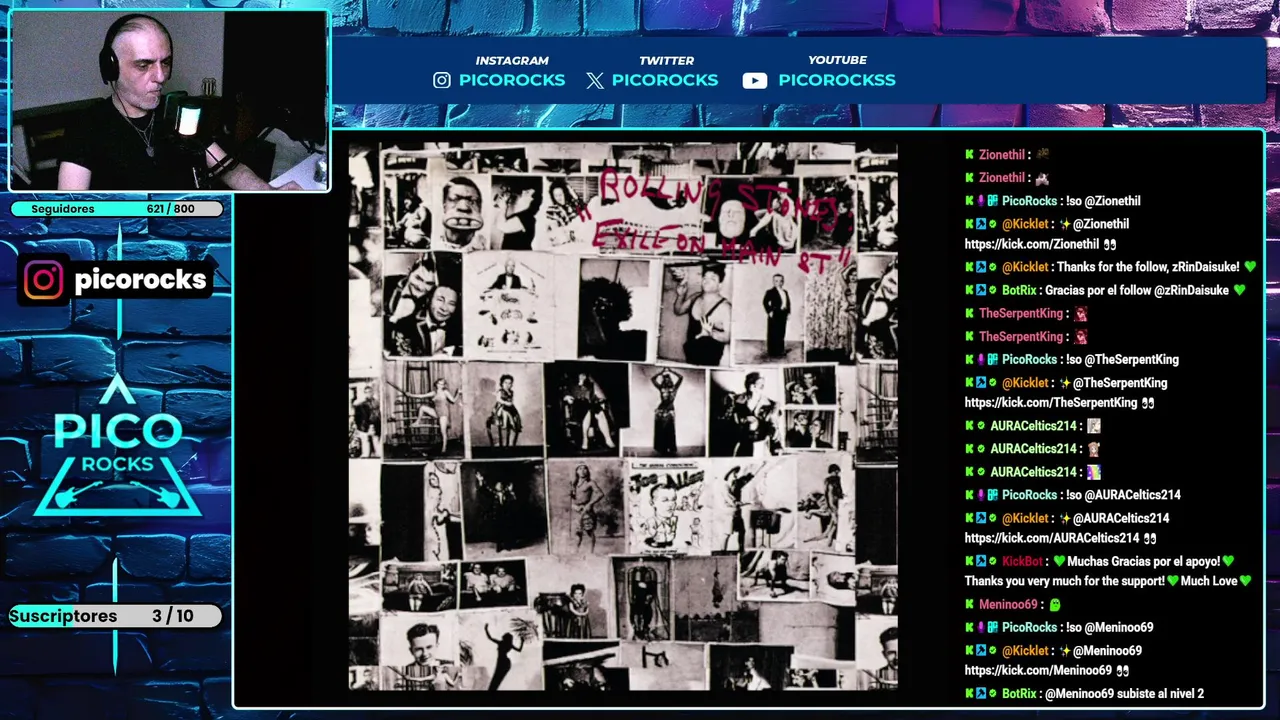This screenshot has height=720, width=1280.
Task: Click the Suscriptores label
Action: pyautogui.click(x=64, y=616)
